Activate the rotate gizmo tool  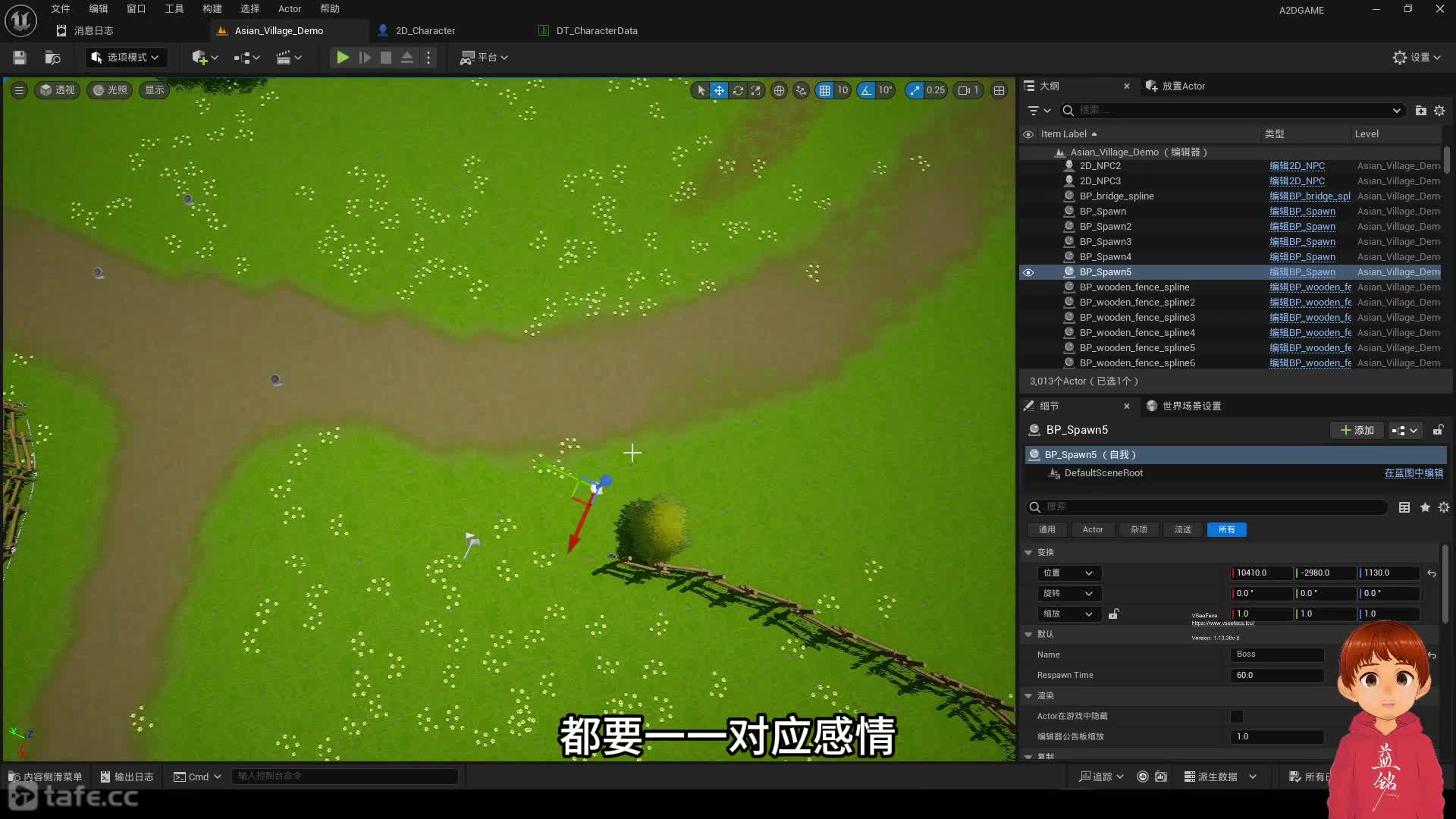pos(738,90)
